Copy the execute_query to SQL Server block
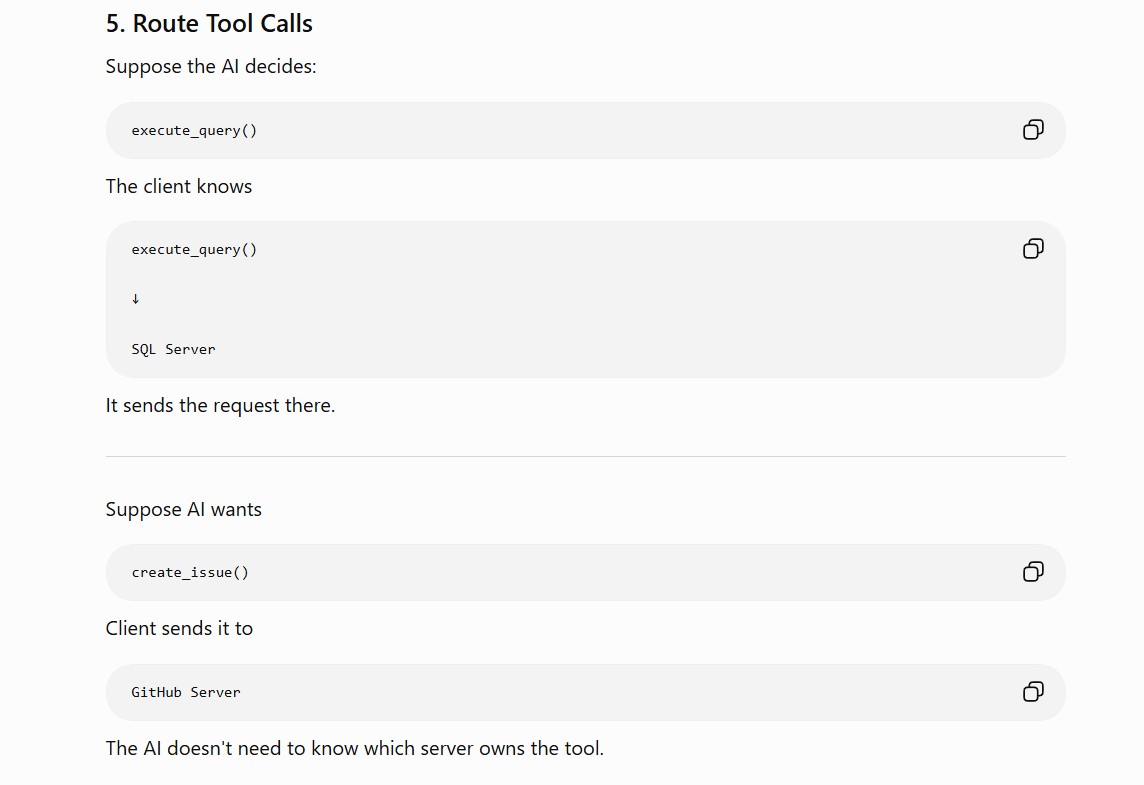The height and width of the screenshot is (785, 1144). point(1032,249)
